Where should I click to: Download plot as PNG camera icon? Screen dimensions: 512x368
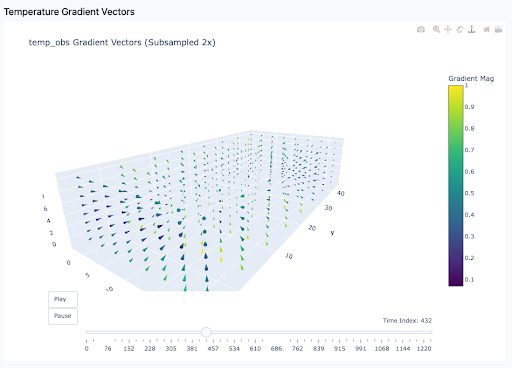click(421, 30)
